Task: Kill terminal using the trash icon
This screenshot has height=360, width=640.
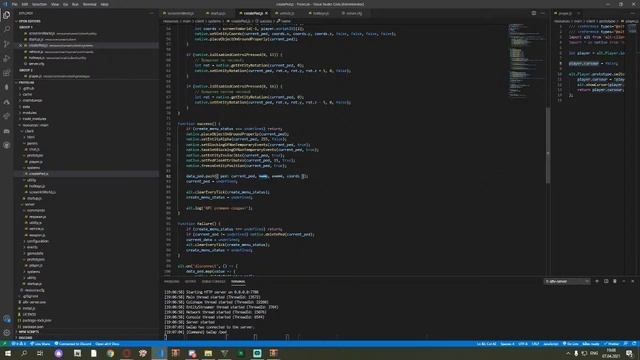Action: coord(615,281)
